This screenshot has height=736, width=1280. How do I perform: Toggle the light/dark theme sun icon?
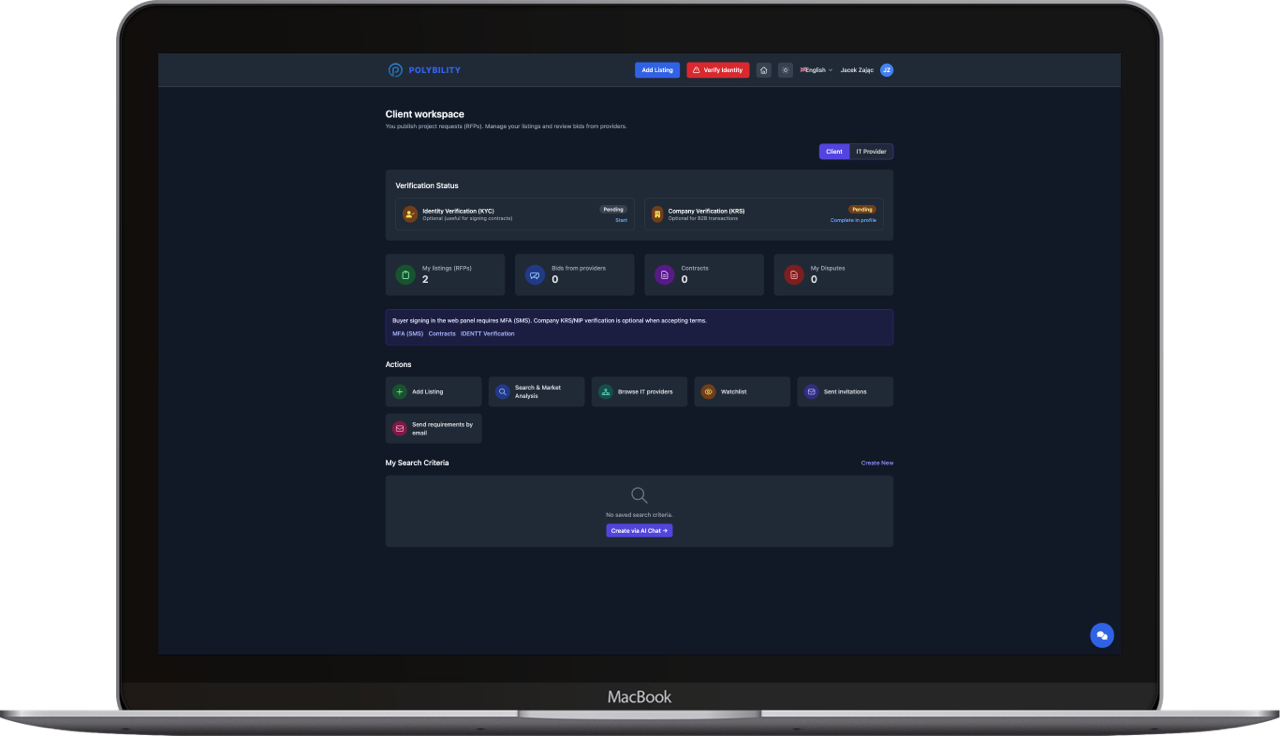[786, 70]
